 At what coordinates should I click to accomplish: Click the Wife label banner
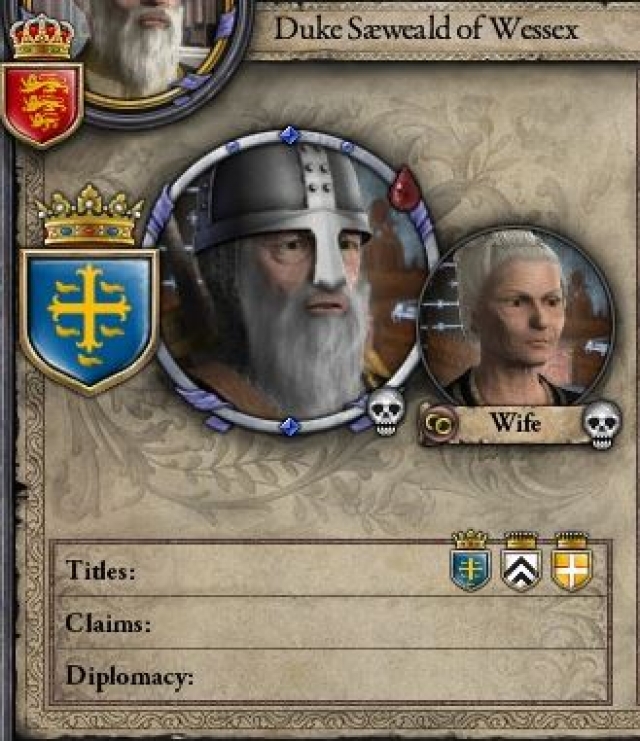515,422
